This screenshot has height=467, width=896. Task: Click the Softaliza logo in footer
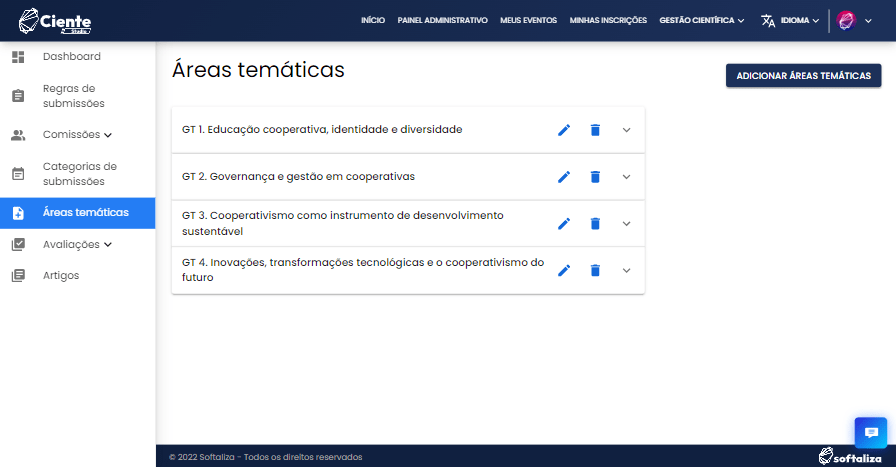click(850, 456)
